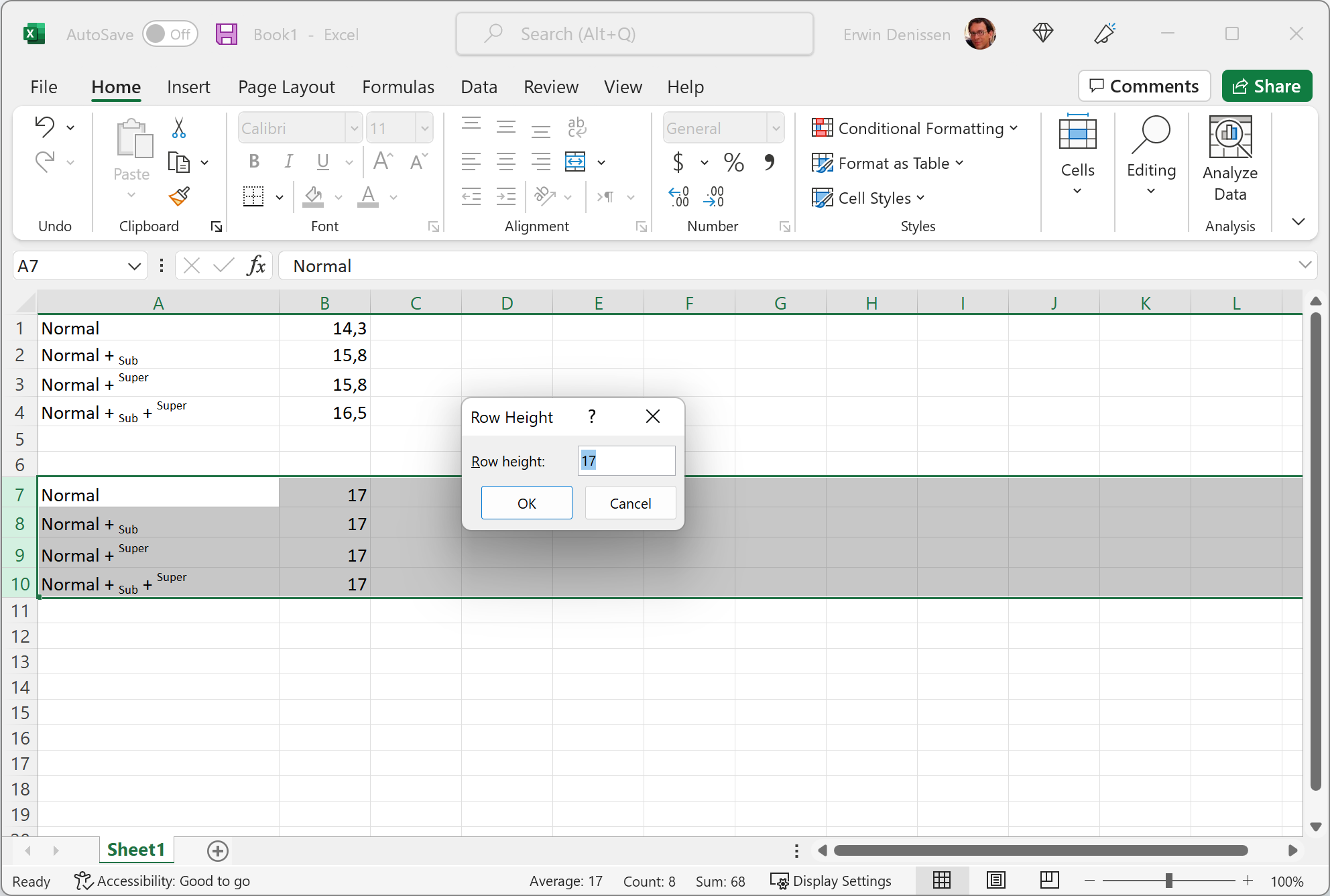
Task: Expand the formula bar
Action: [x=1305, y=265]
